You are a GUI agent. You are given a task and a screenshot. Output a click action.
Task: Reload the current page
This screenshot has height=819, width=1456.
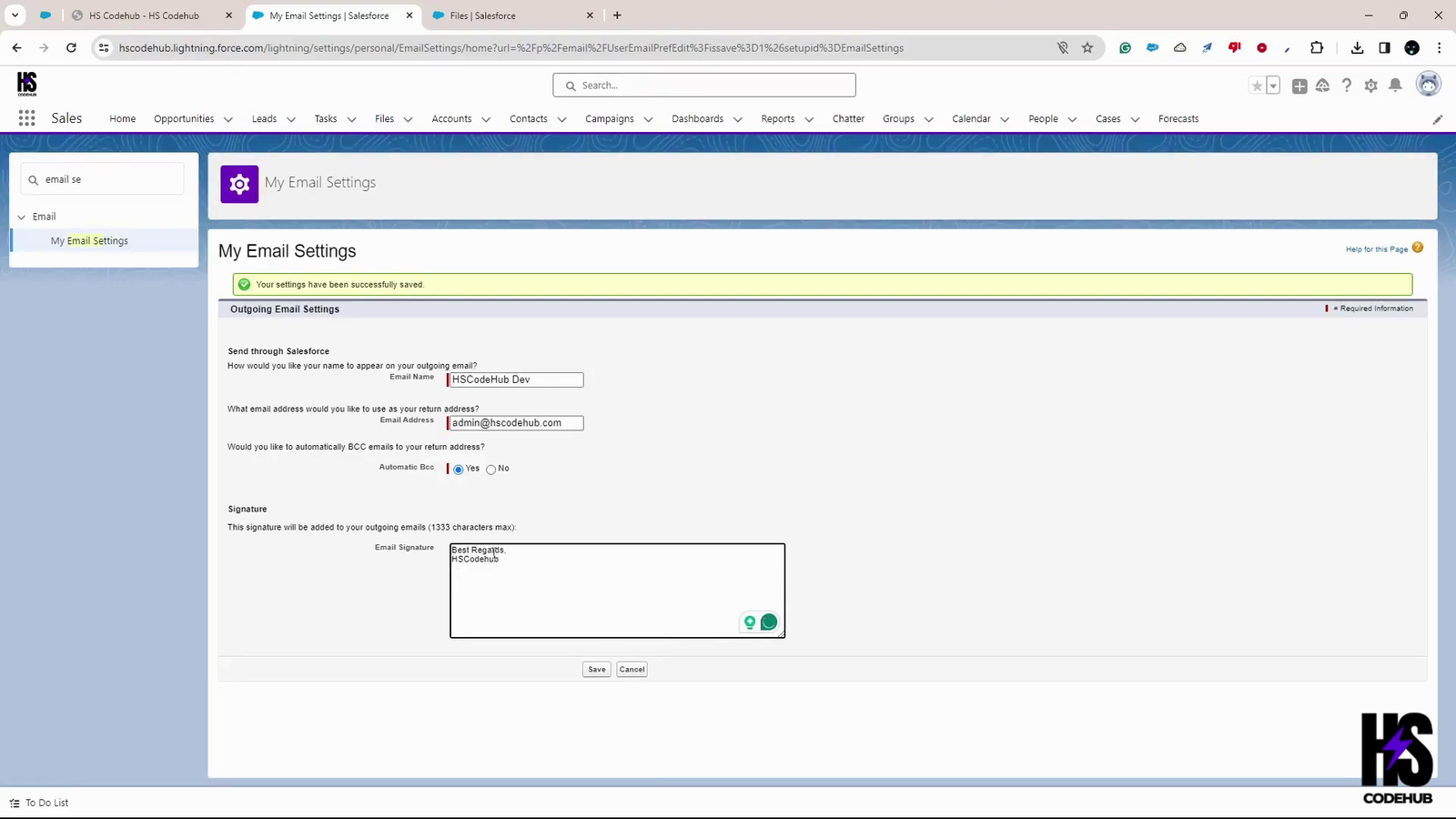[71, 48]
